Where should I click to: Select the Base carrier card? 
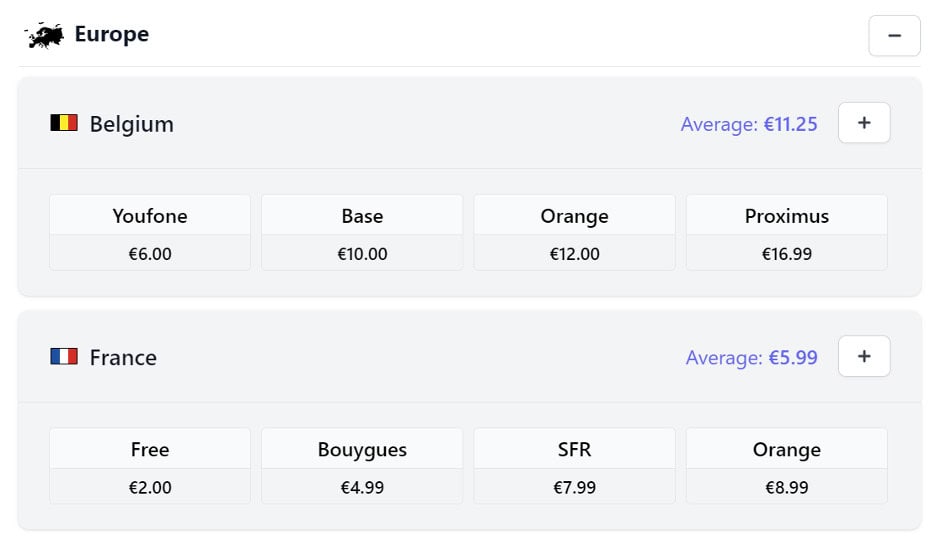click(362, 232)
